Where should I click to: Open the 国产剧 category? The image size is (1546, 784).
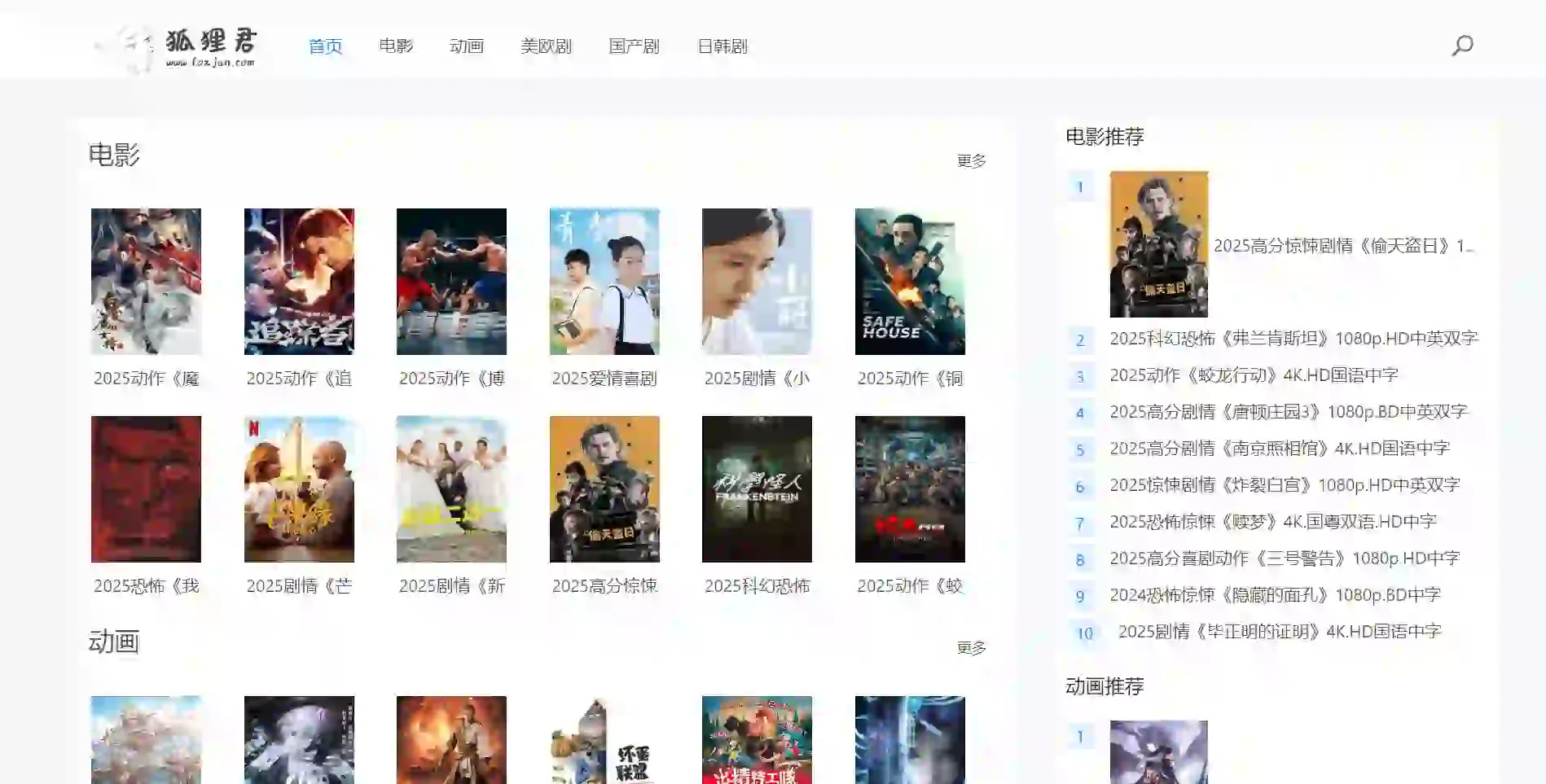point(634,46)
